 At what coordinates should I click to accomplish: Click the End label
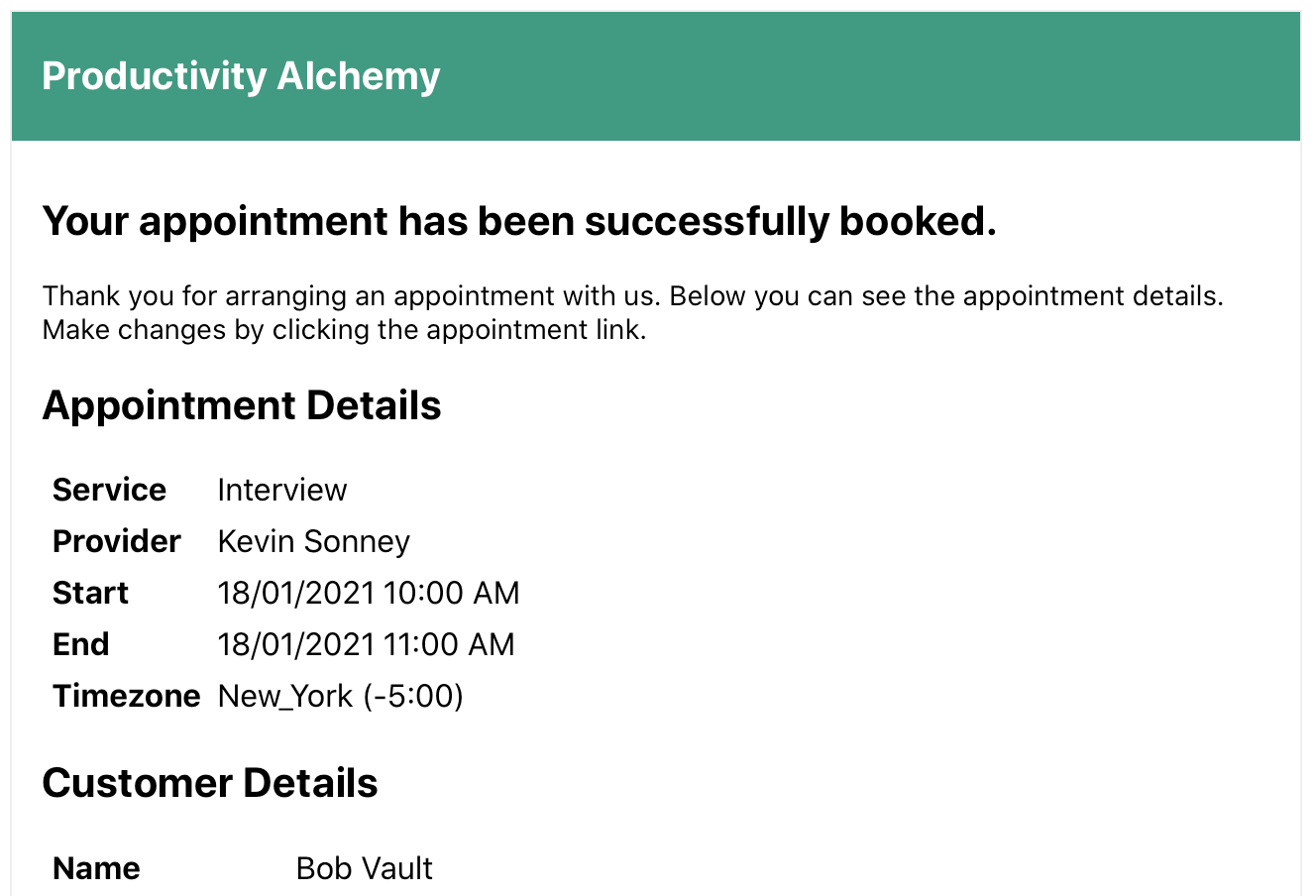tap(81, 644)
